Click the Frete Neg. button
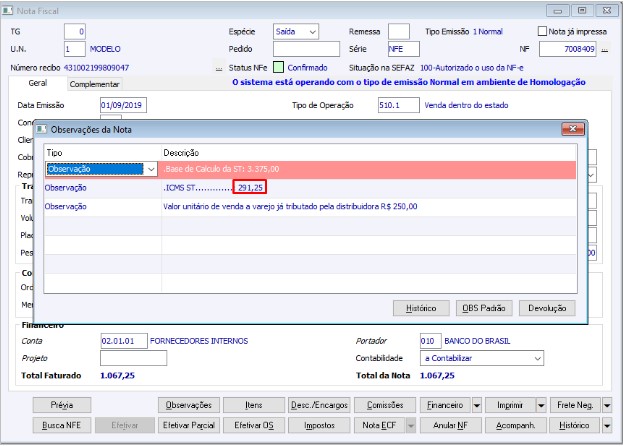This screenshot has height=446, width=623. tap(575, 405)
